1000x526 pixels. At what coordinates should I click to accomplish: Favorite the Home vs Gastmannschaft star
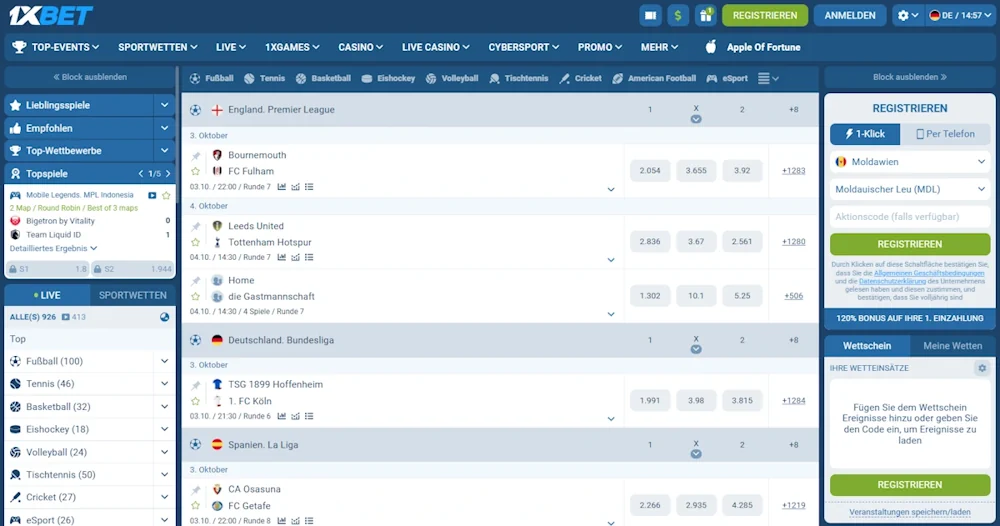pos(196,296)
